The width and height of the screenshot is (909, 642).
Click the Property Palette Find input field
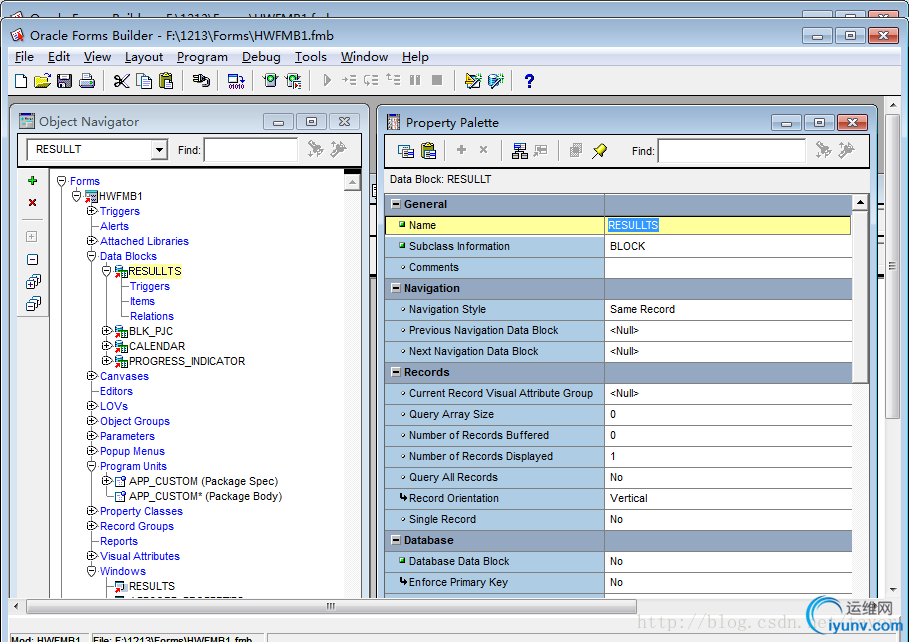(730, 151)
